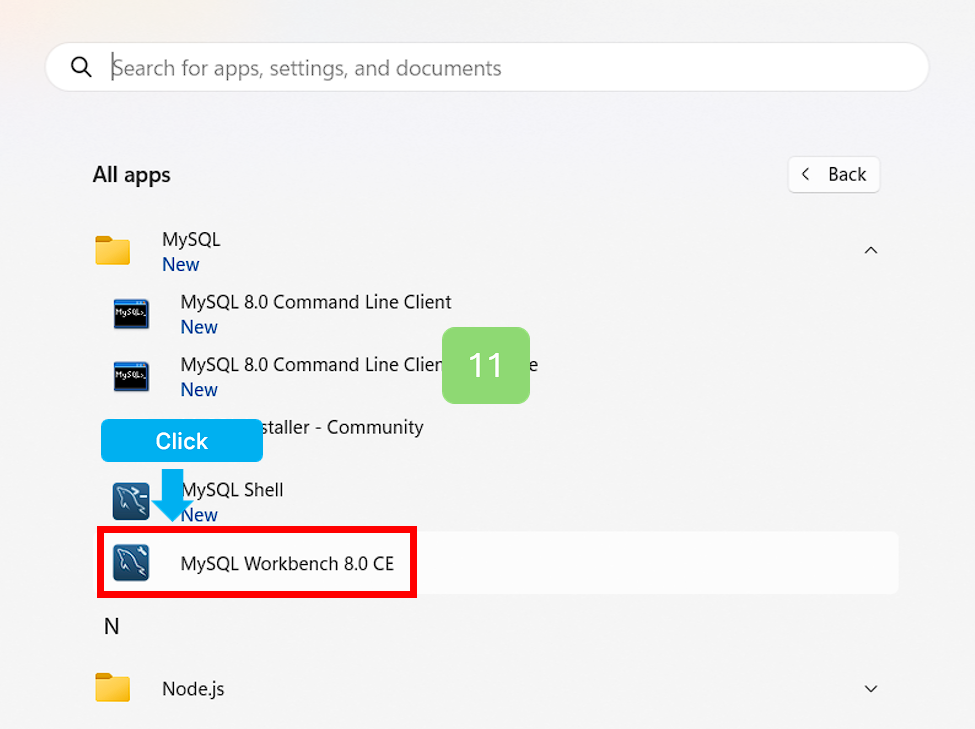
Task: Click first MySQL Command Line Client icon
Action: [x=131, y=313]
